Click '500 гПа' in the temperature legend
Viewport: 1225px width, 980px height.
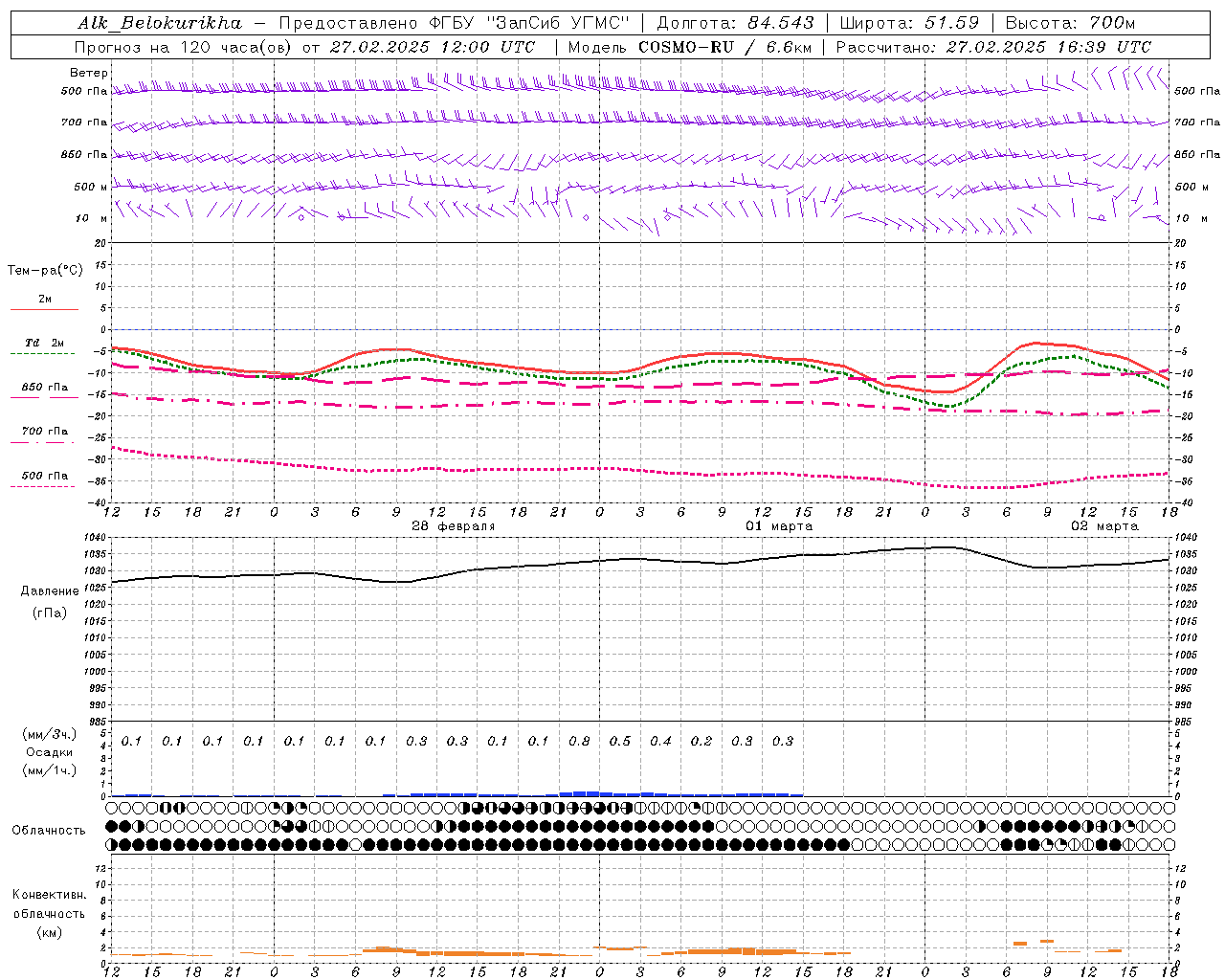(x=45, y=476)
